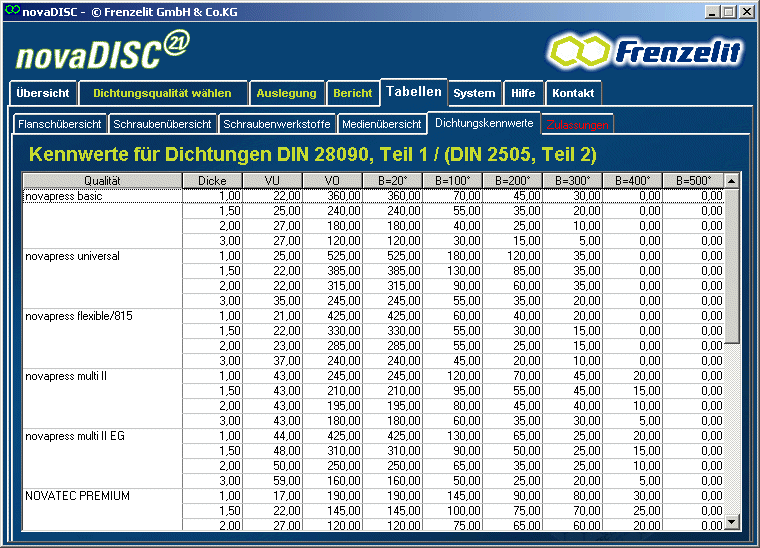Screen dimensions: 760x548
Task: Click the novaDISC icon in the title bar
Action: (11, 11)
